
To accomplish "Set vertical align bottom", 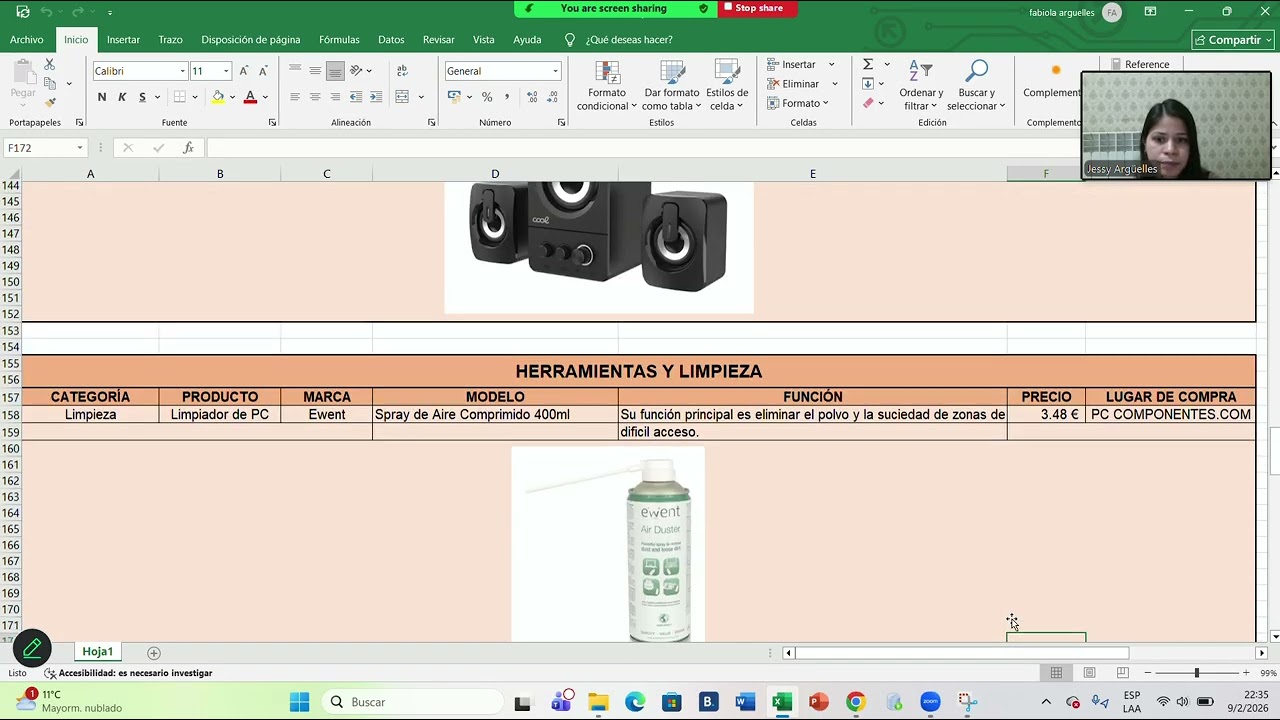I will 335,71.
